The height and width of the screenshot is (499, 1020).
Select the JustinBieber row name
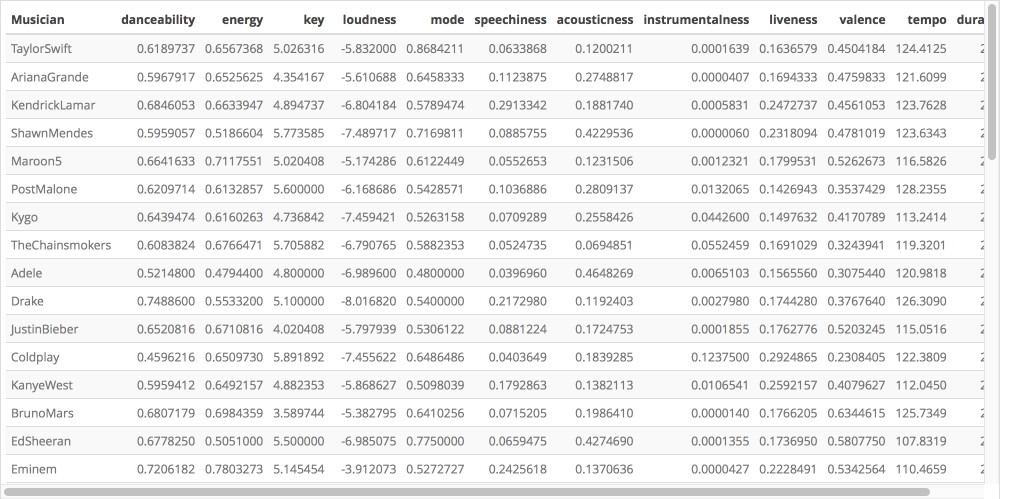pyautogui.click(x=45, y=329)
